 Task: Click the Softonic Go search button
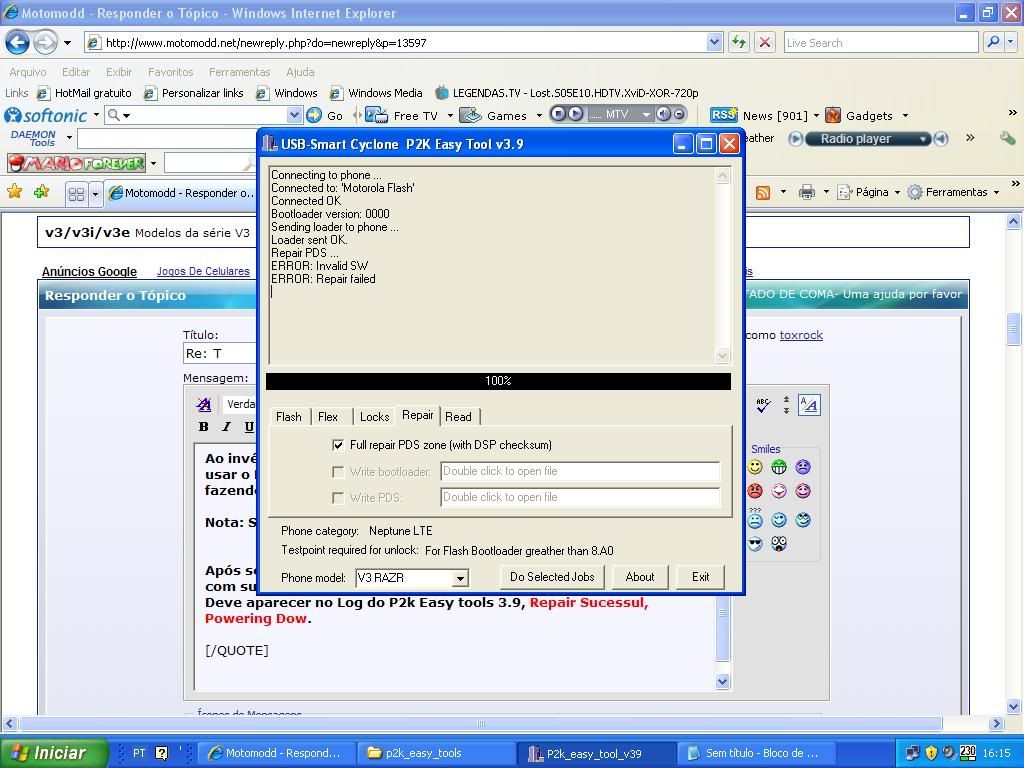(x=325, y=116)
